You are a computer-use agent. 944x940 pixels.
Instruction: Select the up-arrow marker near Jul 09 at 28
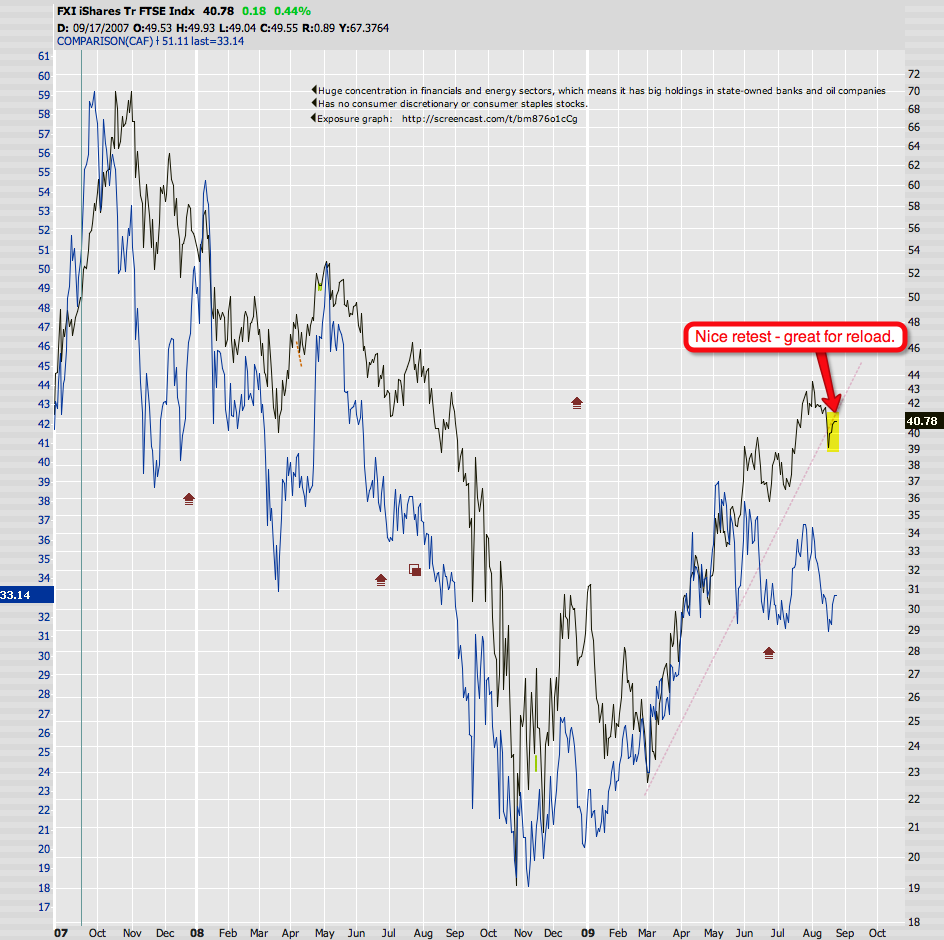[x=769, y=653]
